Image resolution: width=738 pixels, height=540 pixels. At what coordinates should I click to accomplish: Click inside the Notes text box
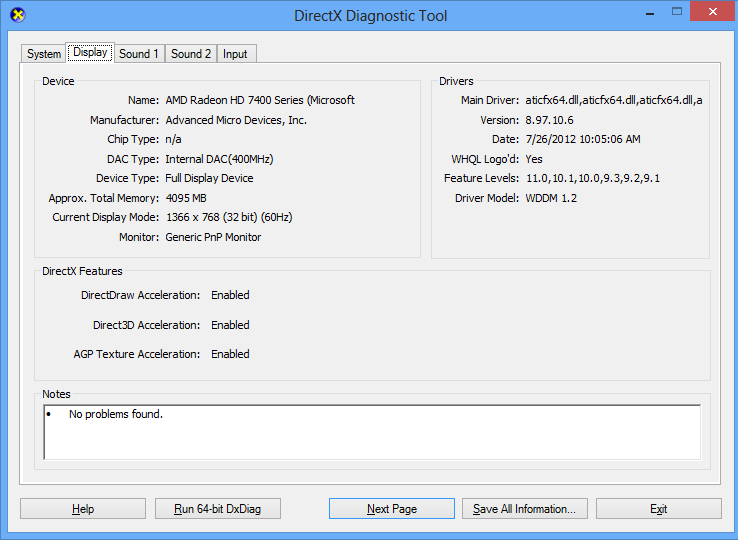pyautogui.click(x=372, y=432)
